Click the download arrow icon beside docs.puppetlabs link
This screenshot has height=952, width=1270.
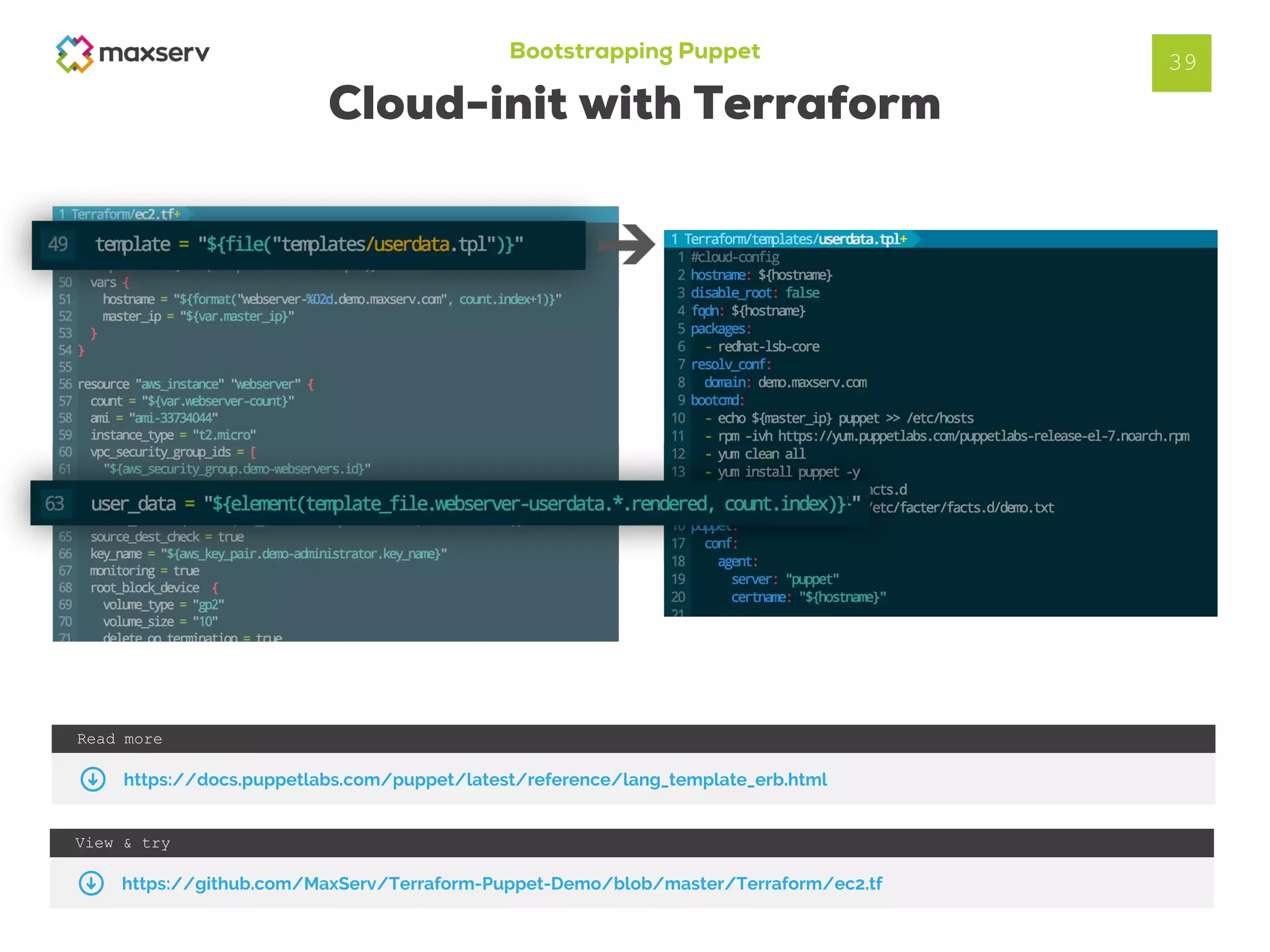[93, 779]
